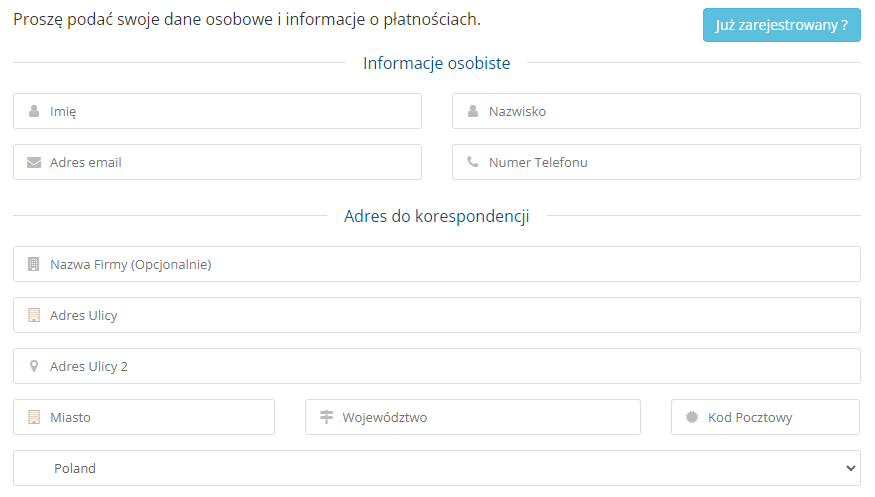The width and height of the screenshot is (875, 497).
Task: Click the person icon in the Imię field
Action: pyautogui.click(x=34, y=111)
